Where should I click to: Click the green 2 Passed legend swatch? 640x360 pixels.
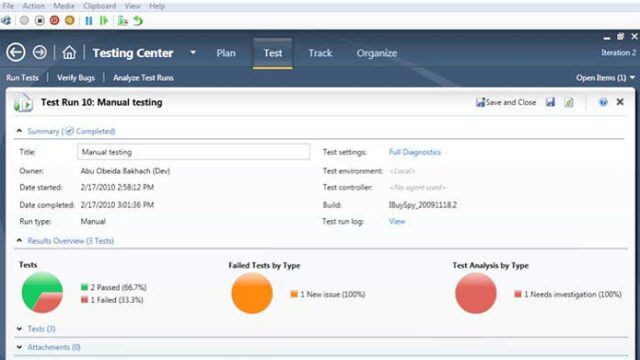point(84,287)
